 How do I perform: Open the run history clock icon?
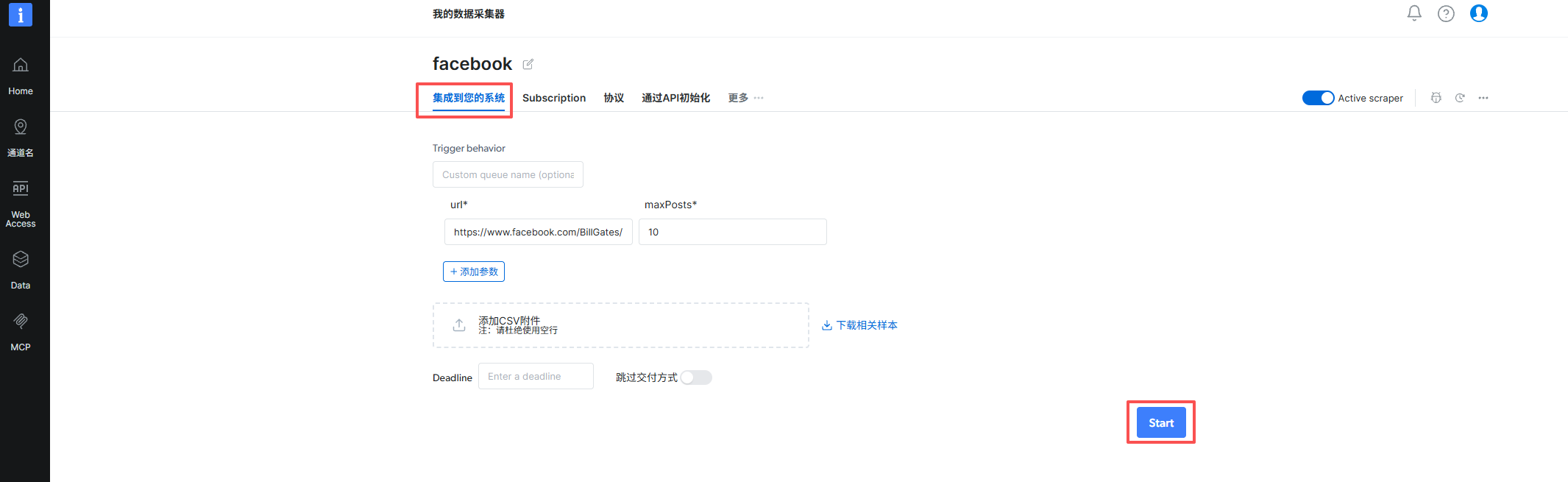click(x=1460, y=98)
